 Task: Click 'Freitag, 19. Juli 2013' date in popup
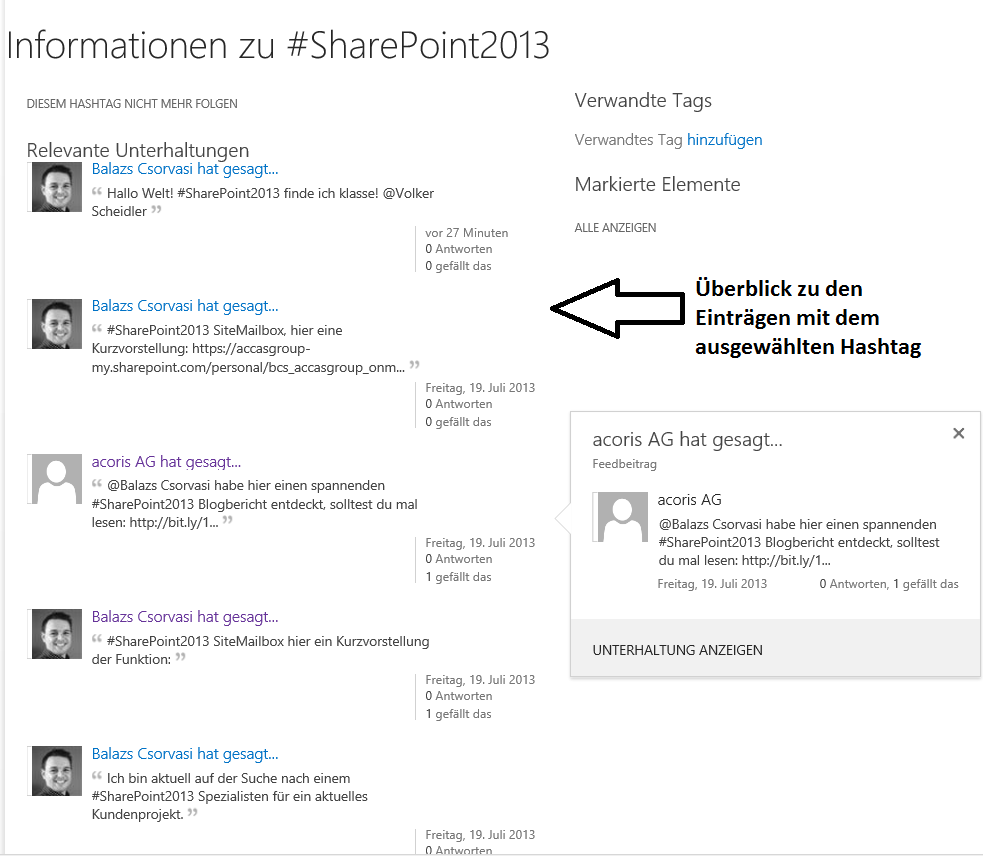tap(712, 584)
